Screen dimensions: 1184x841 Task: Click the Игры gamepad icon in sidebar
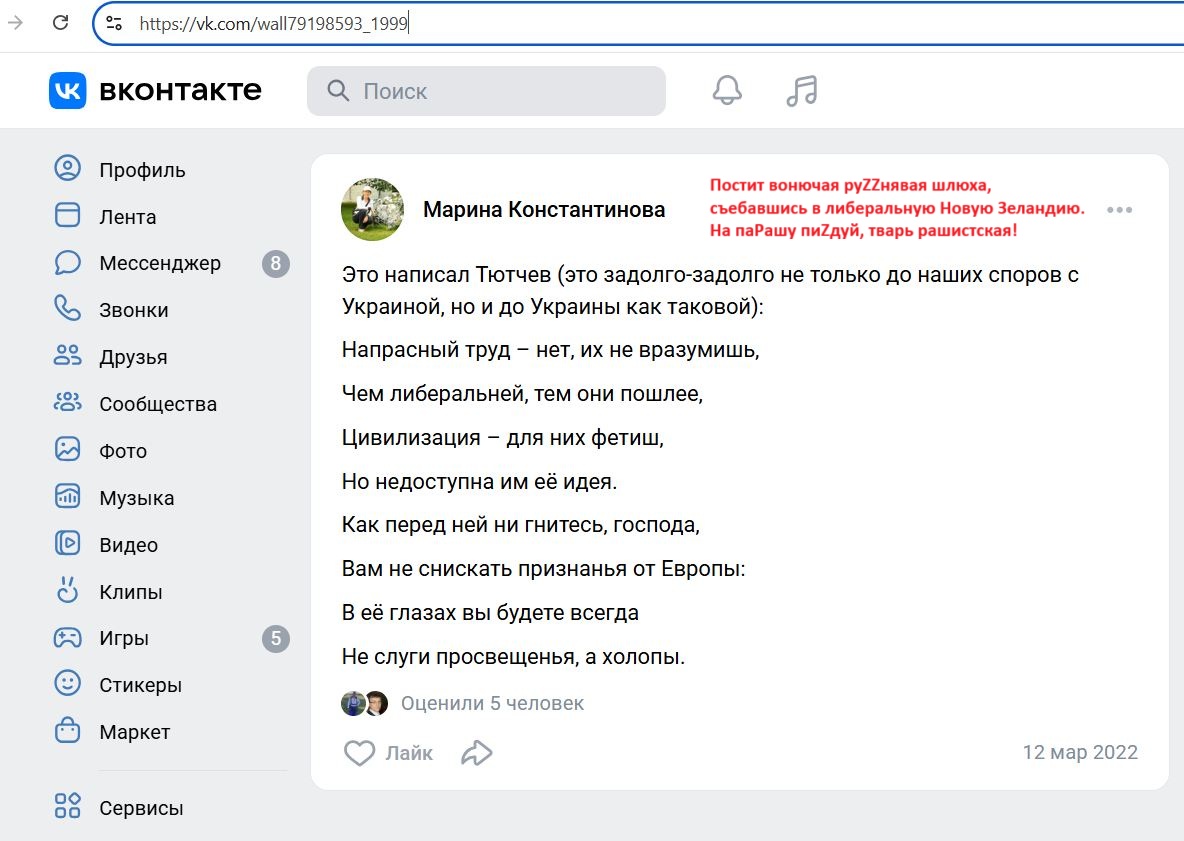pyautogui.click(x=67, y=638)
